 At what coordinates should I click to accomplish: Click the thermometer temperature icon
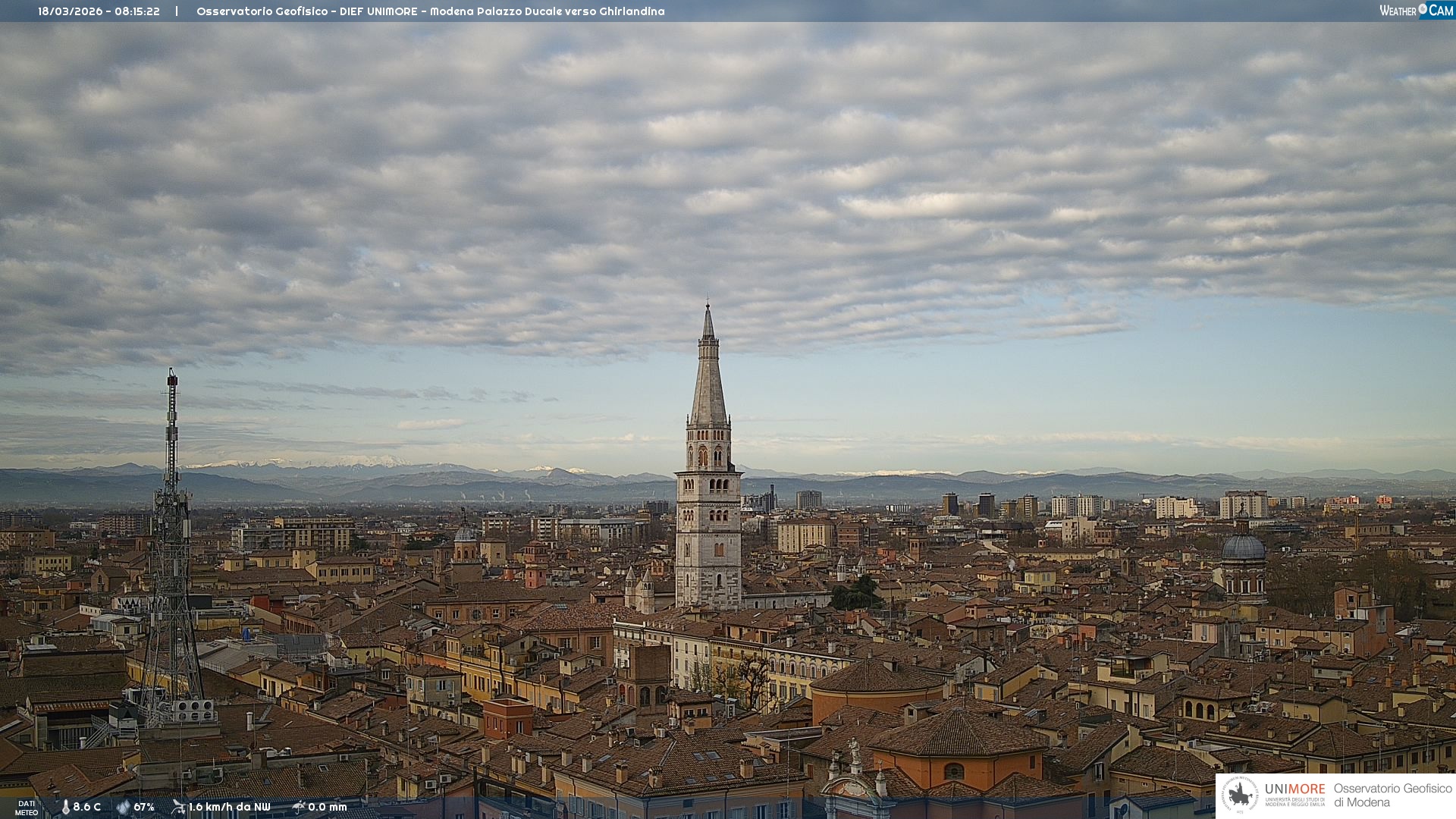click(x=65, y=807)
